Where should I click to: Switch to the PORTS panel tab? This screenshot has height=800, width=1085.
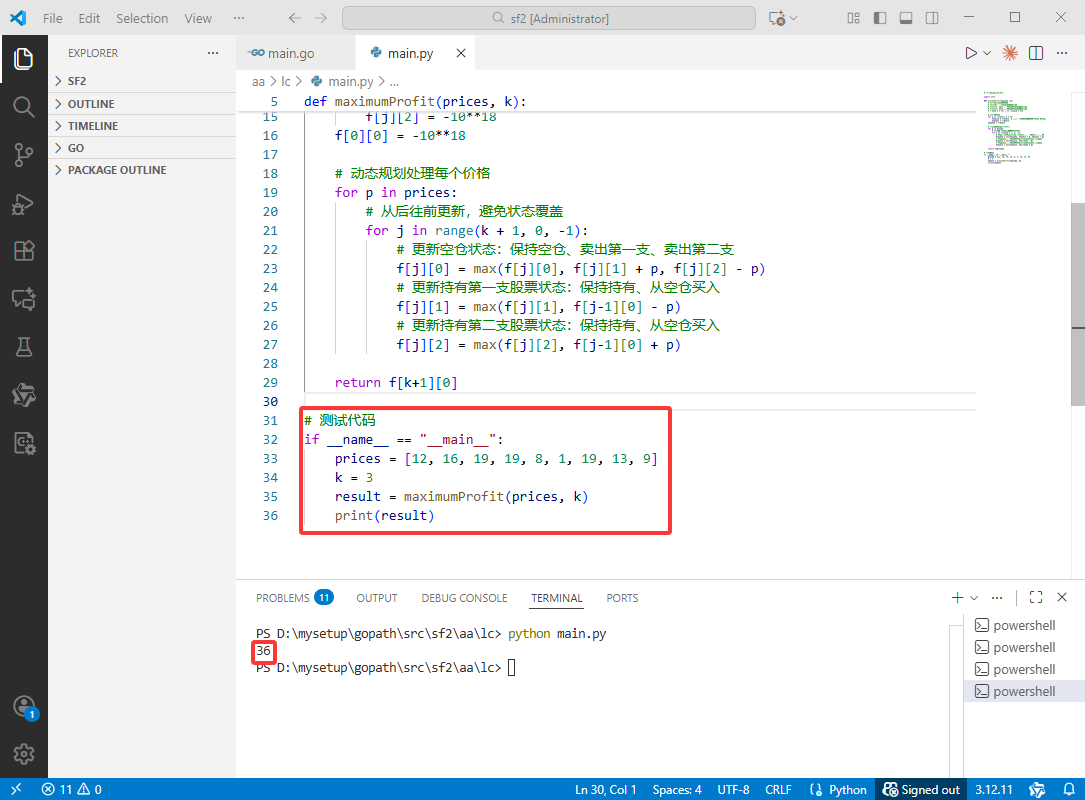coord(622,598)
